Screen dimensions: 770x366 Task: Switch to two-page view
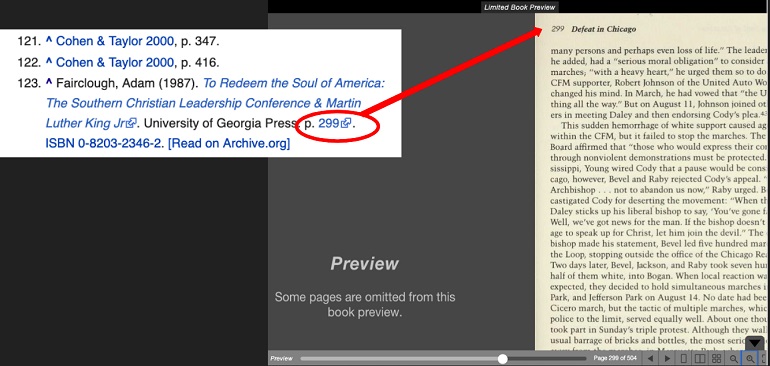tap(700, 359)
